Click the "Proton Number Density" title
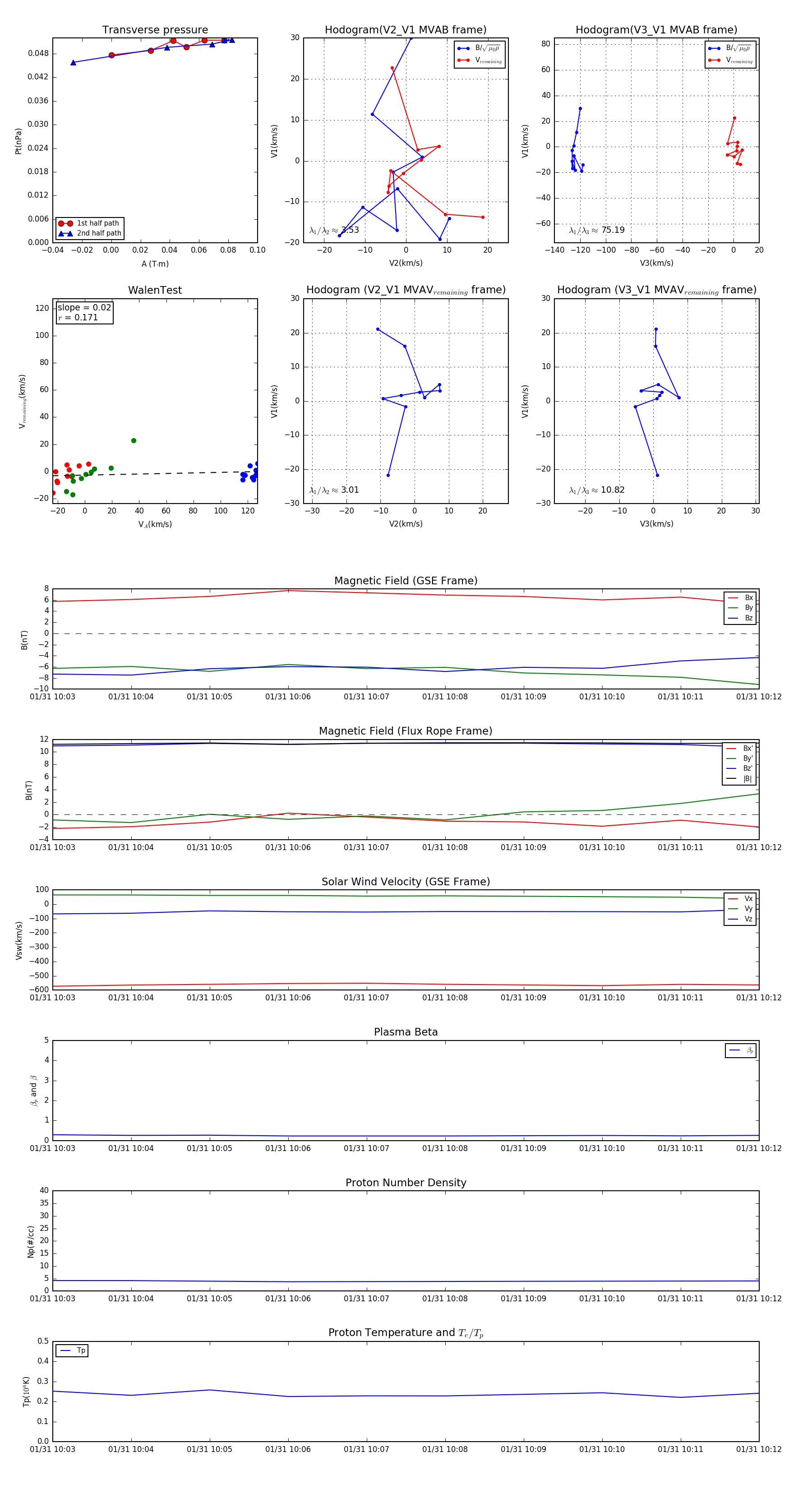The width and height of the screenshot is (812, 1489). click(x=406, y=1183)
